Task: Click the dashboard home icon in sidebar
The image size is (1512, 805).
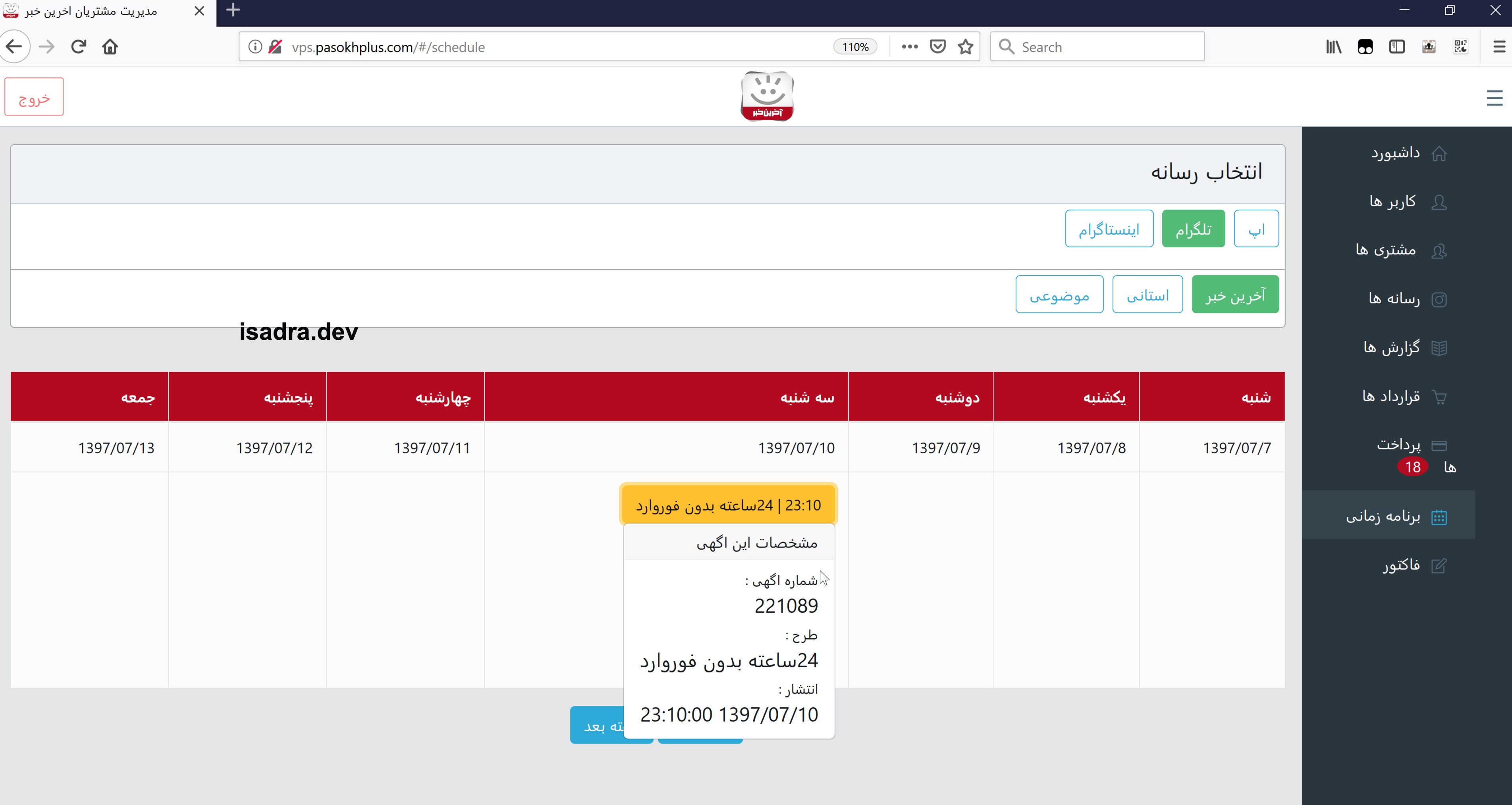Action: [x=1439, y=154]
